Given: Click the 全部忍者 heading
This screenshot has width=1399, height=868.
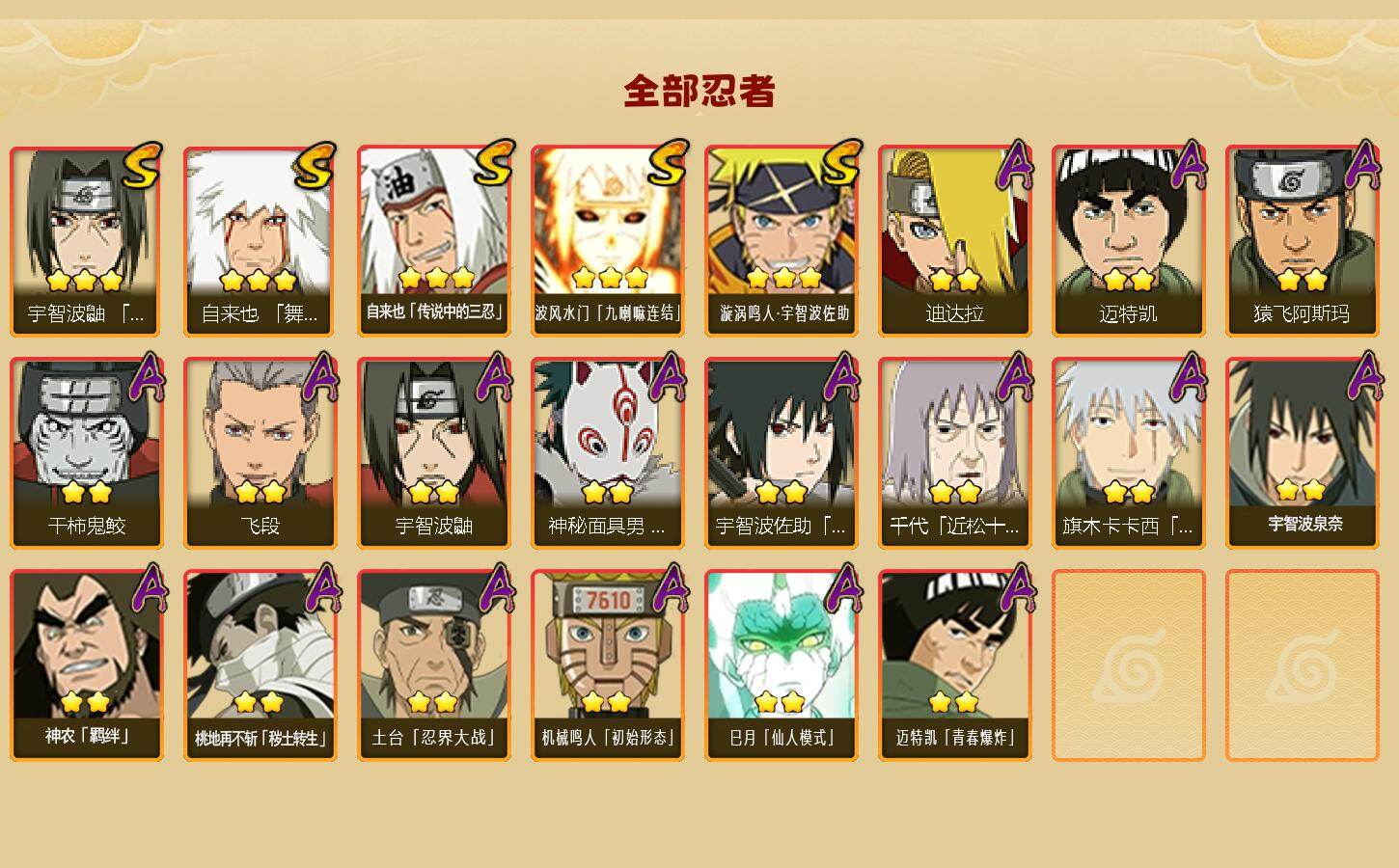Looking at the screenshot, I should tap(699, 91).
